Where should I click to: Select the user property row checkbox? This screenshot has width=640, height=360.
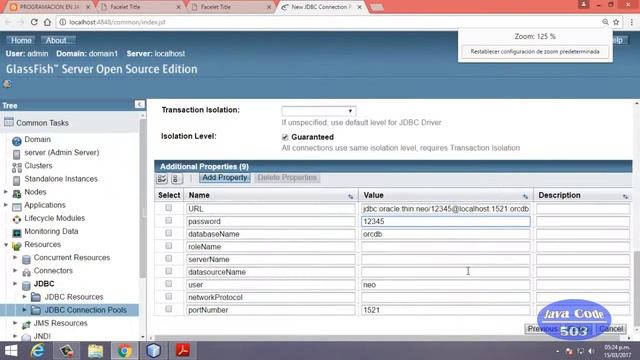click(169, 284)
